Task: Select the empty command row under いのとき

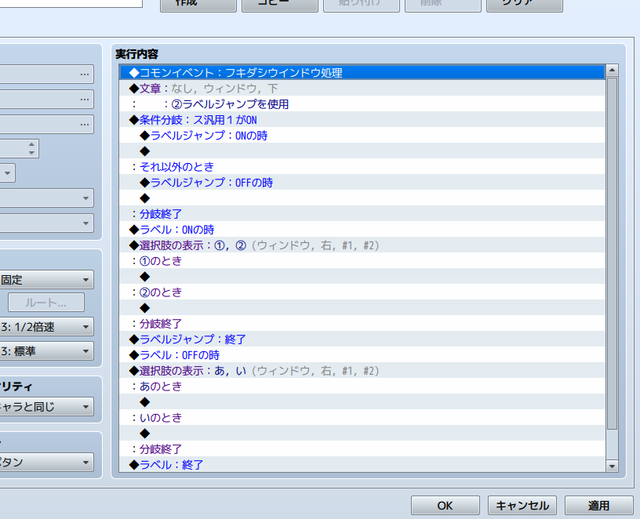Action: [362, 433]
